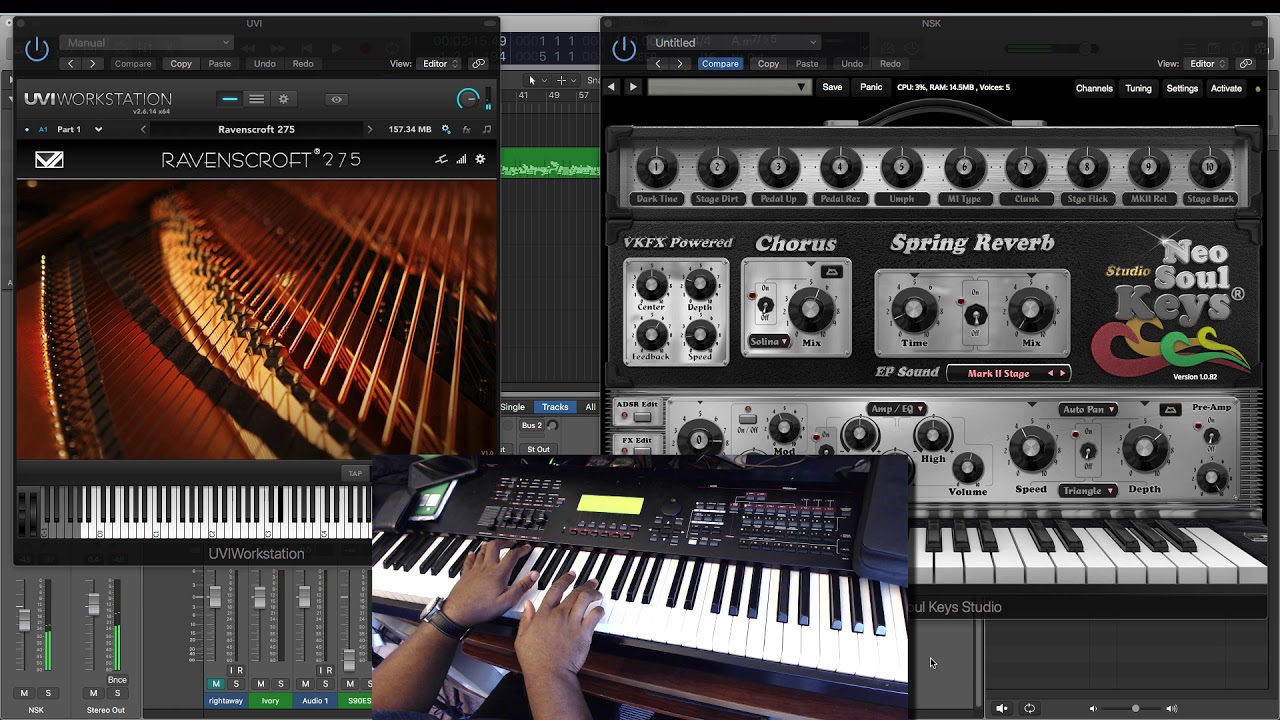This screenshot has width=1280, height=720.
Task: Open the UVI fx page icon
Action: coord(466,130)
